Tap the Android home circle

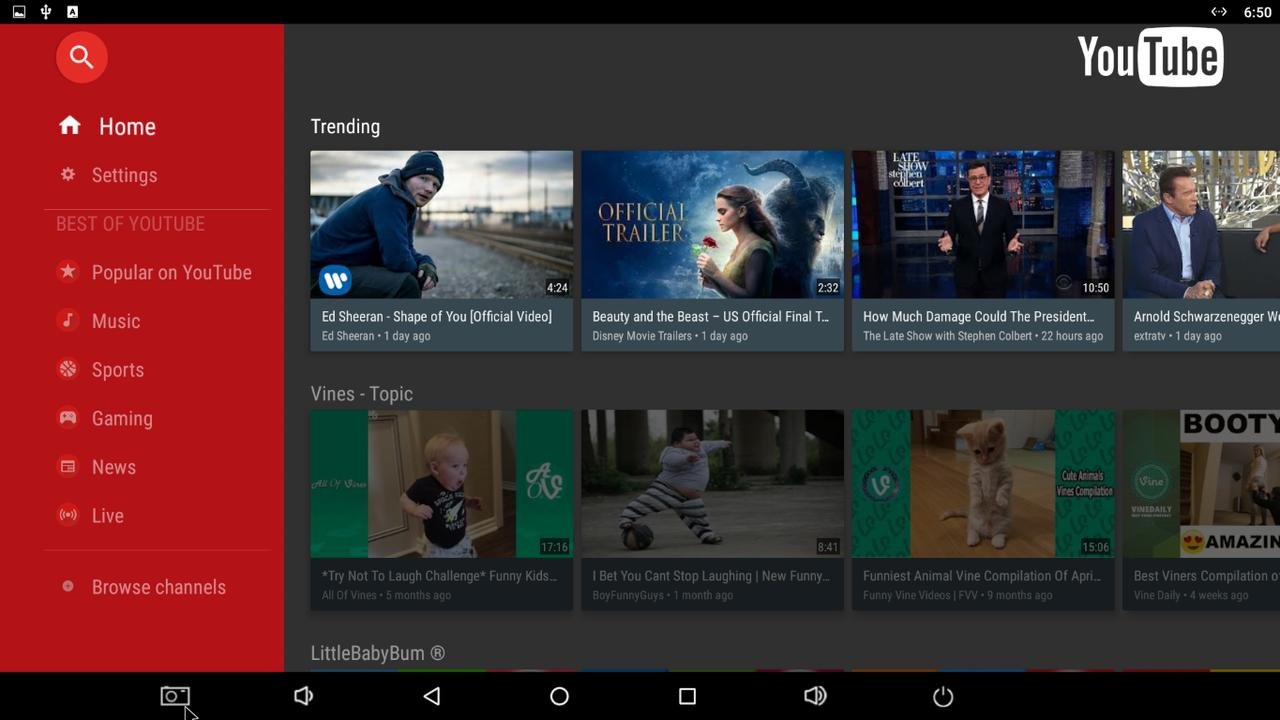click(x=559, y=696)
